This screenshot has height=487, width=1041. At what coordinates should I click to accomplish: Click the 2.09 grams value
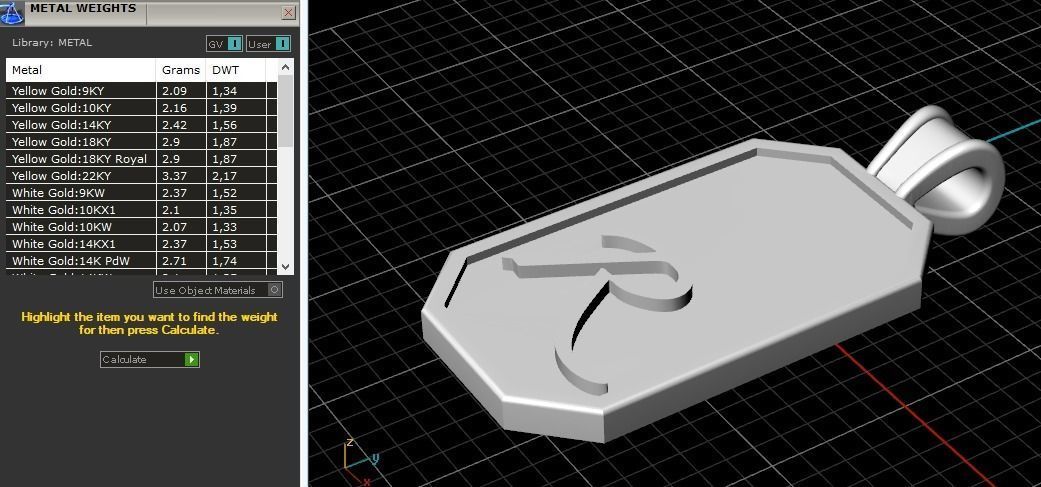point(174,91)
